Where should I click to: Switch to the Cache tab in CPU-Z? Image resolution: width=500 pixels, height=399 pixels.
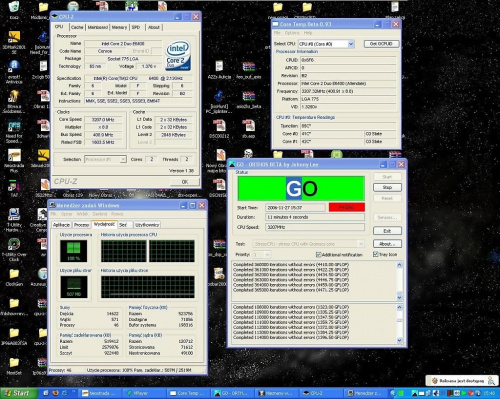click(77, 27)
